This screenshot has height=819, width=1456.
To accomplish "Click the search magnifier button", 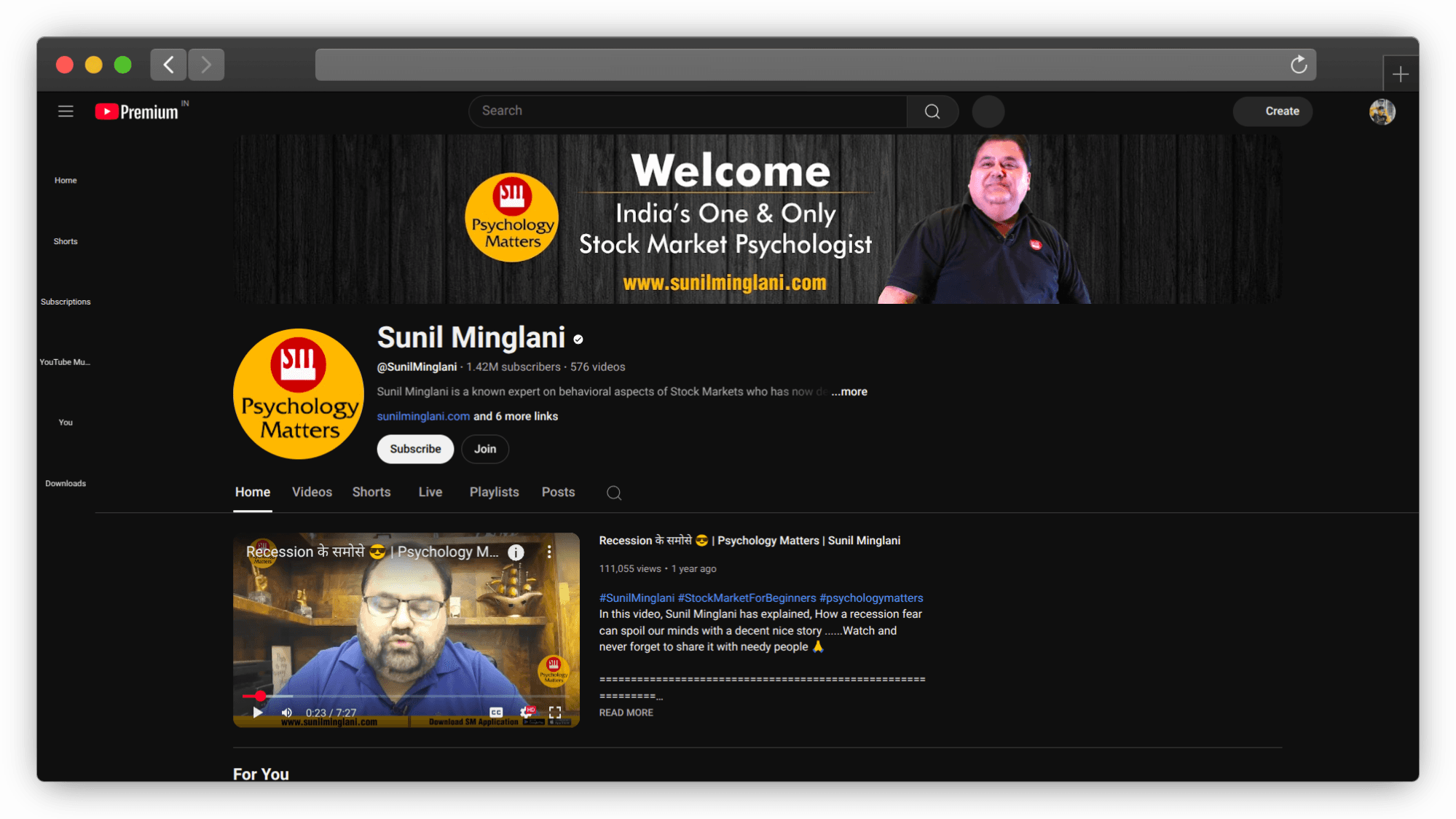I will click(932, 111).
